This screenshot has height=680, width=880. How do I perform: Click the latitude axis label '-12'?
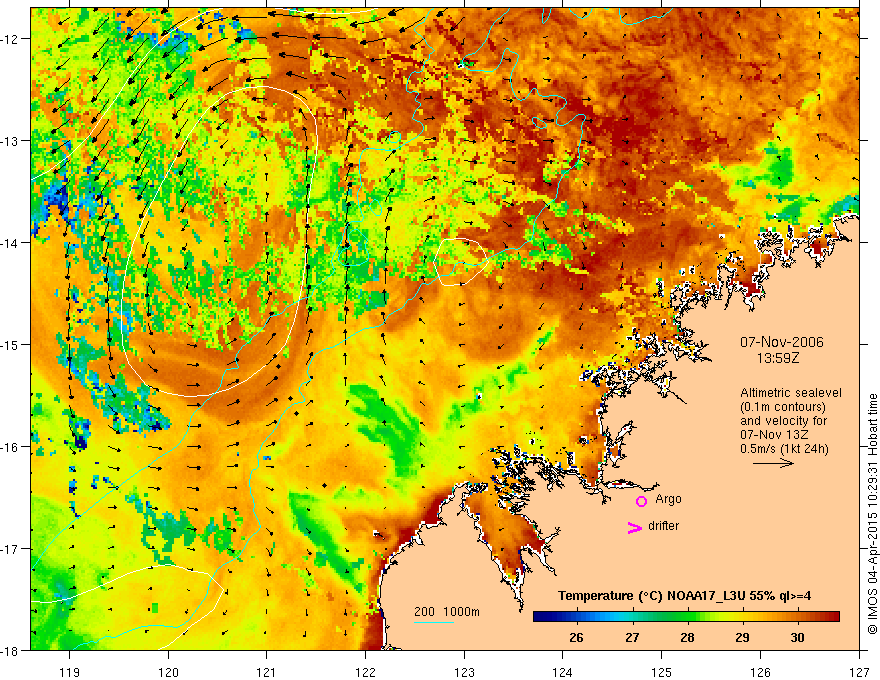[x=11, y=39]
